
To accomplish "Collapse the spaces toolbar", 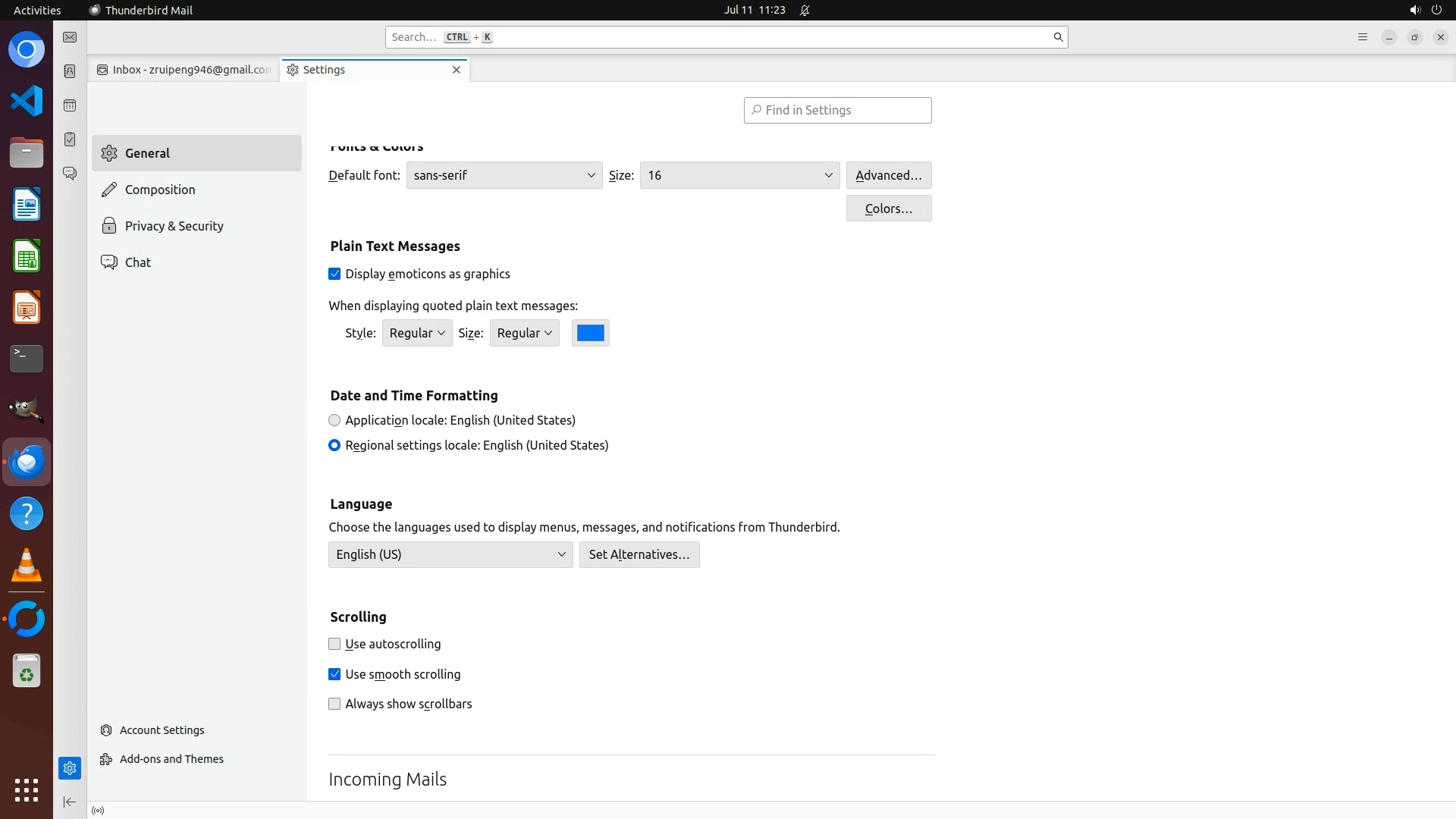I will click(70, 802).
